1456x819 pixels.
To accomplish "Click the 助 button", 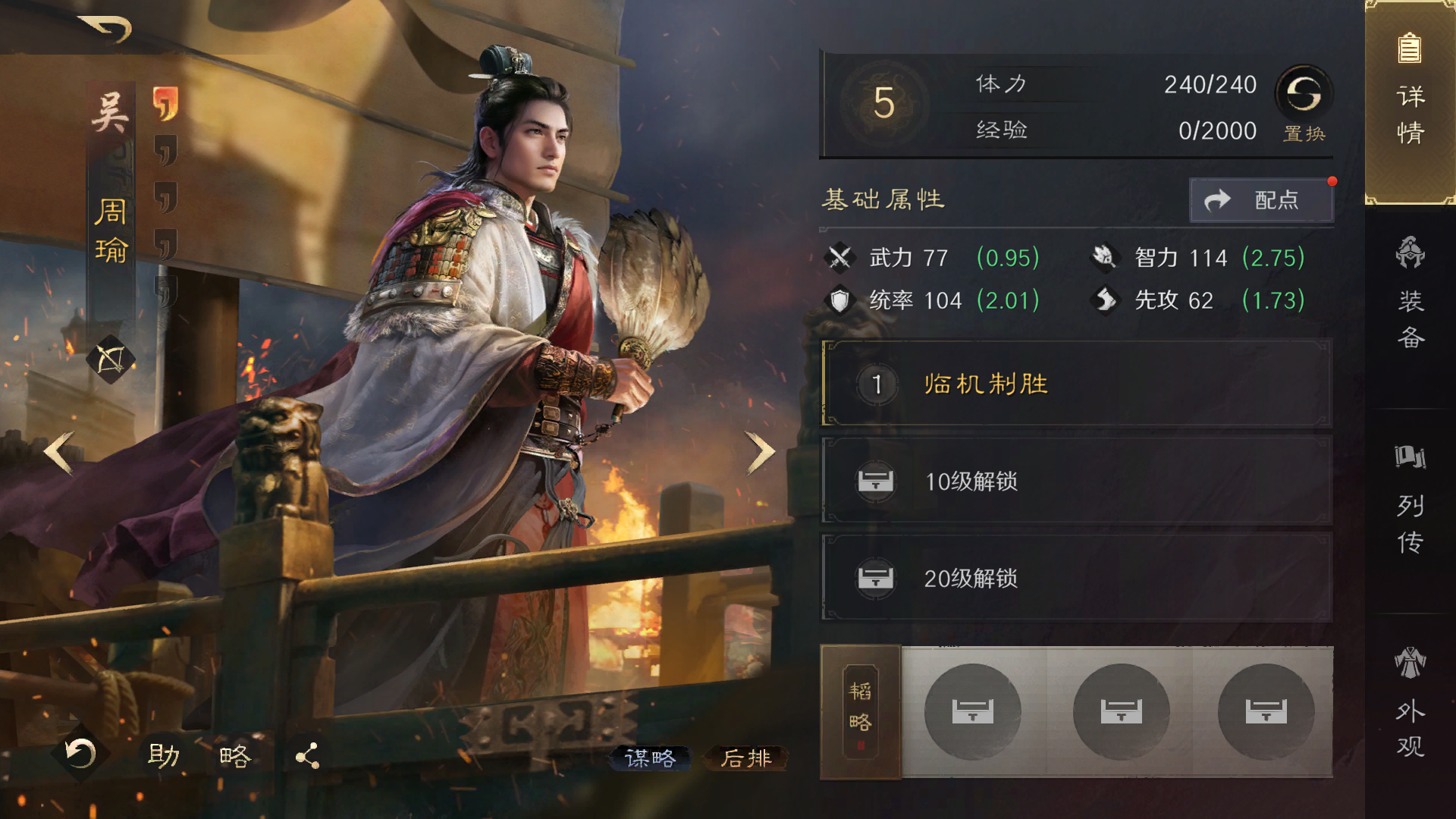I will (x=164, y=755).
